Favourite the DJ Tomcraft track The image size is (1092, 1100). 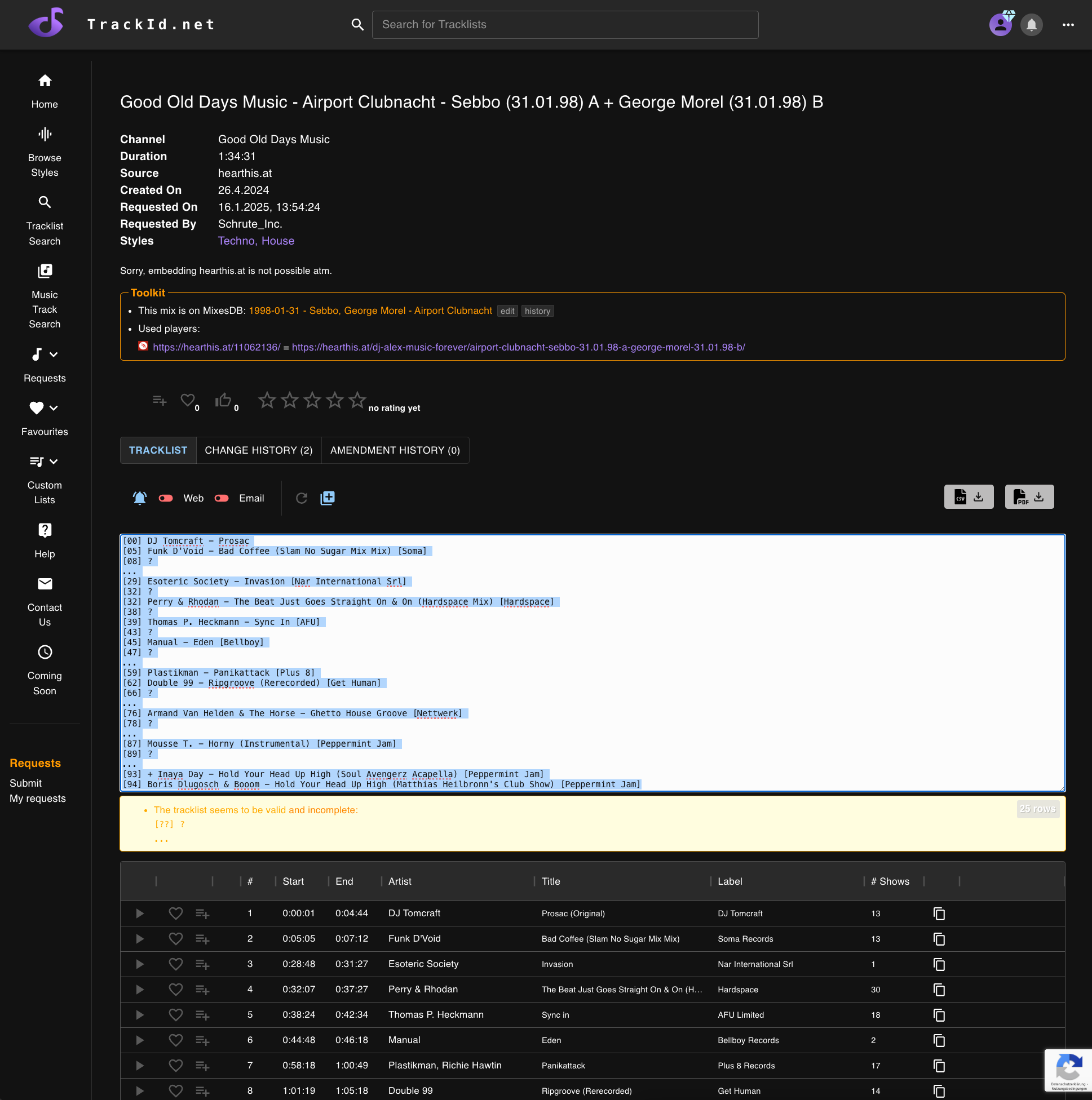point(175,913)
